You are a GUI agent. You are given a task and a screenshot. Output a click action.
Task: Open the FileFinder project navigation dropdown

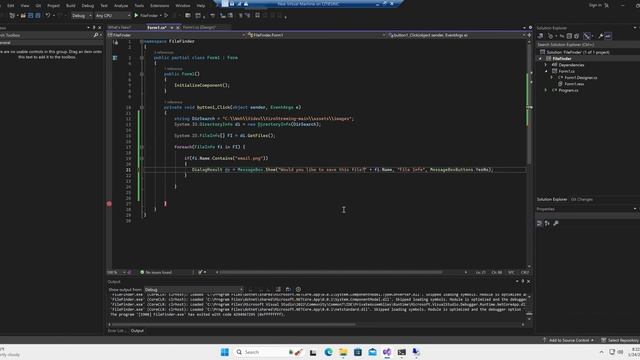point(177,35)
